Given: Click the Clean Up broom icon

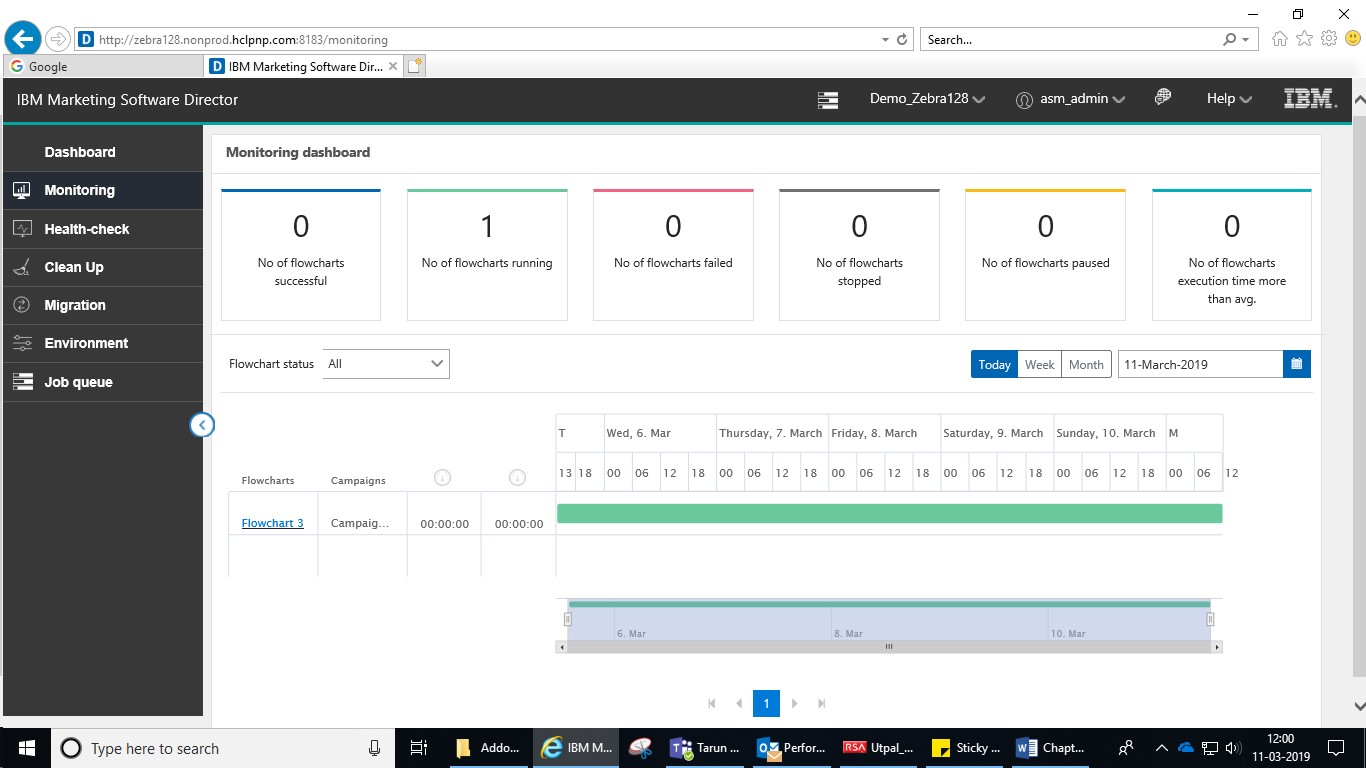Looking at the screenshot, I should click(x=22, y=267).
